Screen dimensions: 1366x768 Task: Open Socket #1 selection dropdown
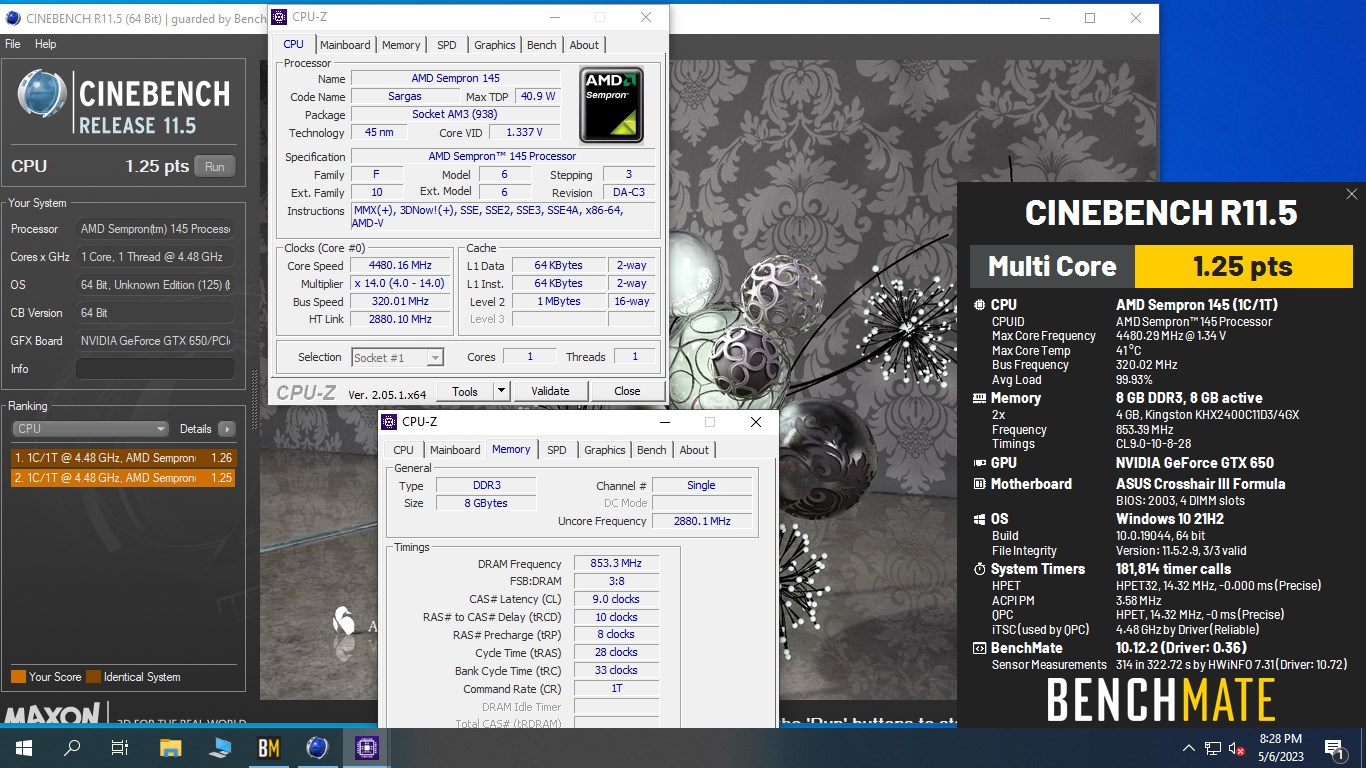tap(397, 357)
